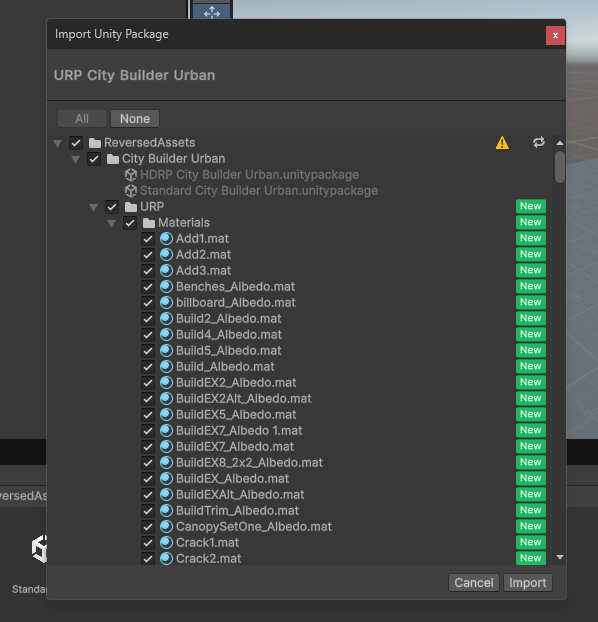Click the Standard City Builder Urban package icon

tap(131, 191)
